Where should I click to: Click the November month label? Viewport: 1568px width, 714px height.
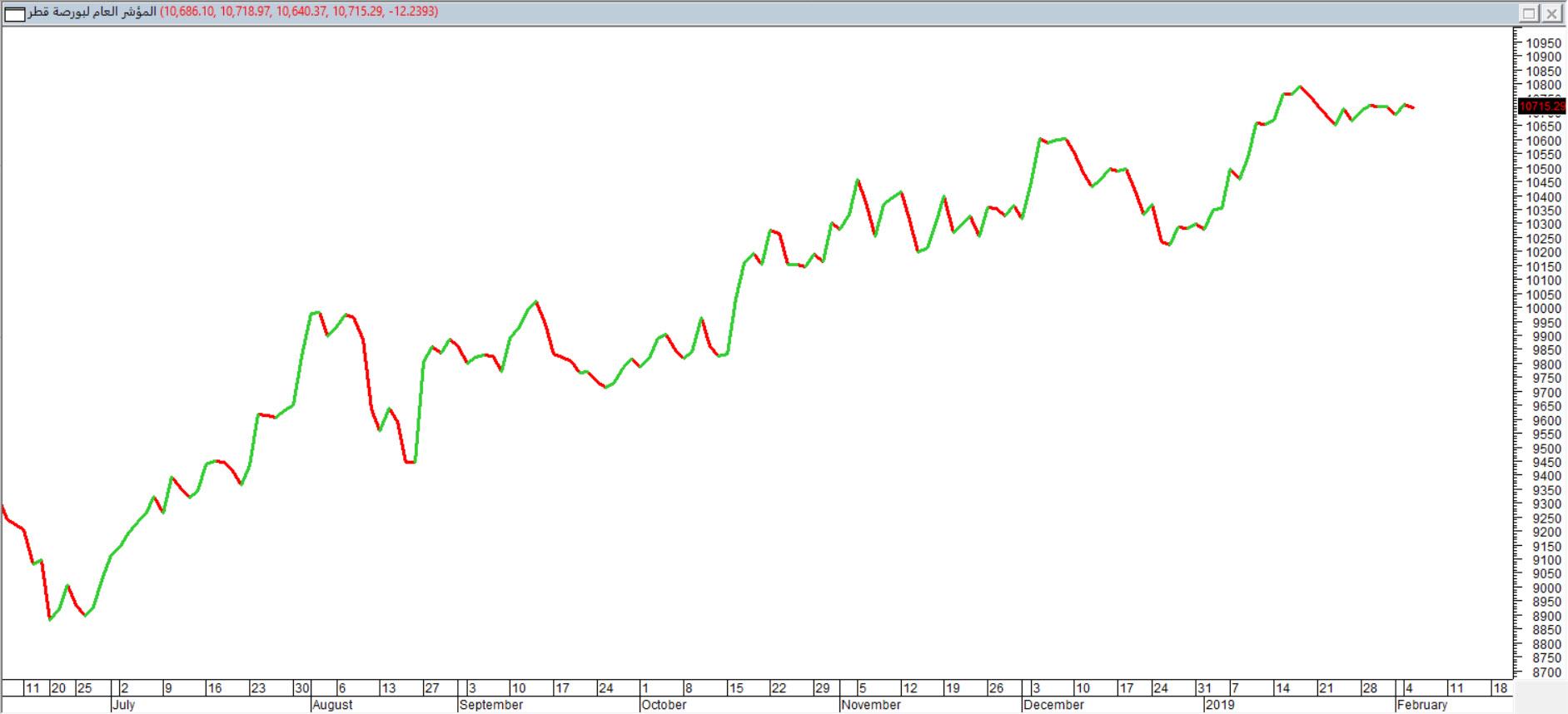click(x=871, y=705)
